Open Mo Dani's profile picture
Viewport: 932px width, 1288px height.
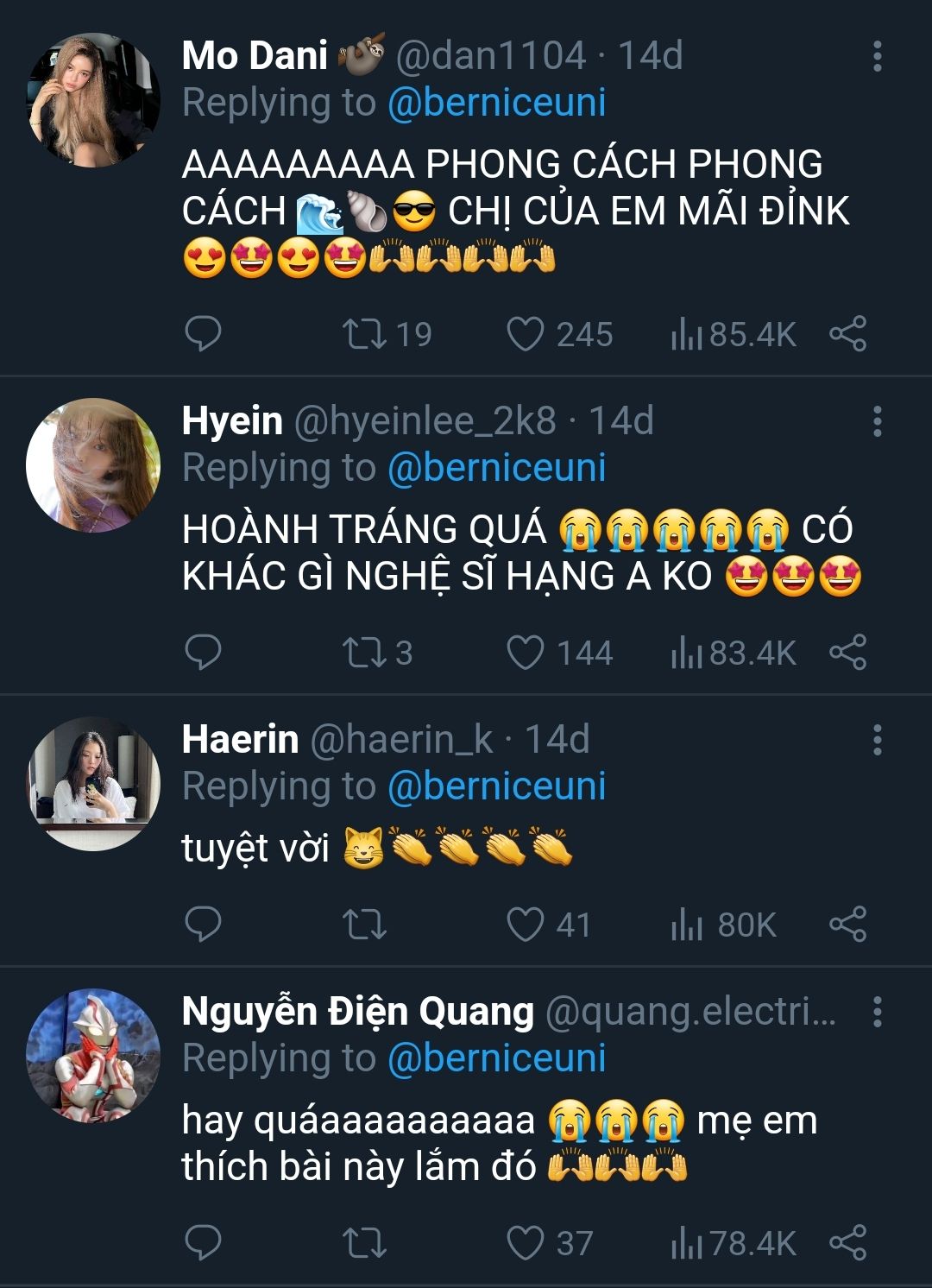click(93, 100)
